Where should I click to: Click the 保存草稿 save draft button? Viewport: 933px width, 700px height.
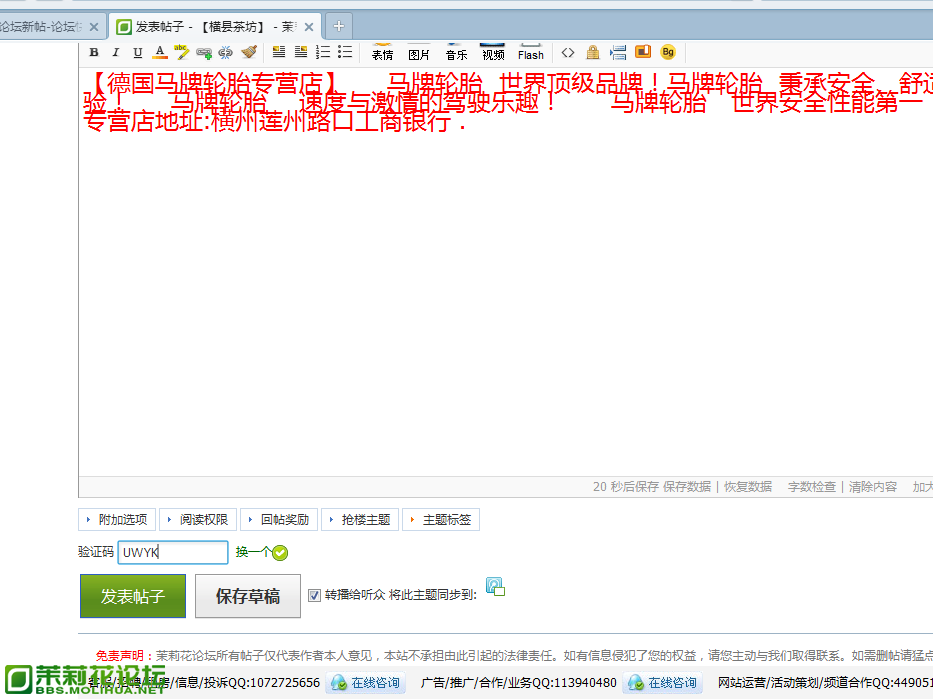[x=248, y=596]
